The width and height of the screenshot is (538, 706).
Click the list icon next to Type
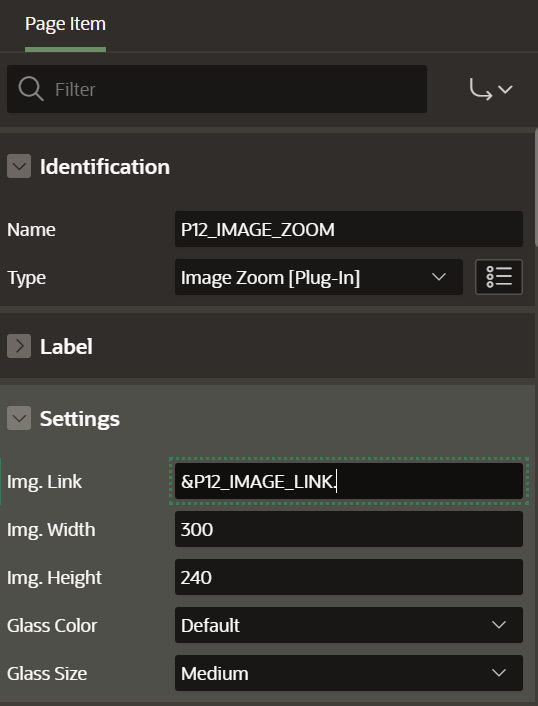(x=499, y=277)
